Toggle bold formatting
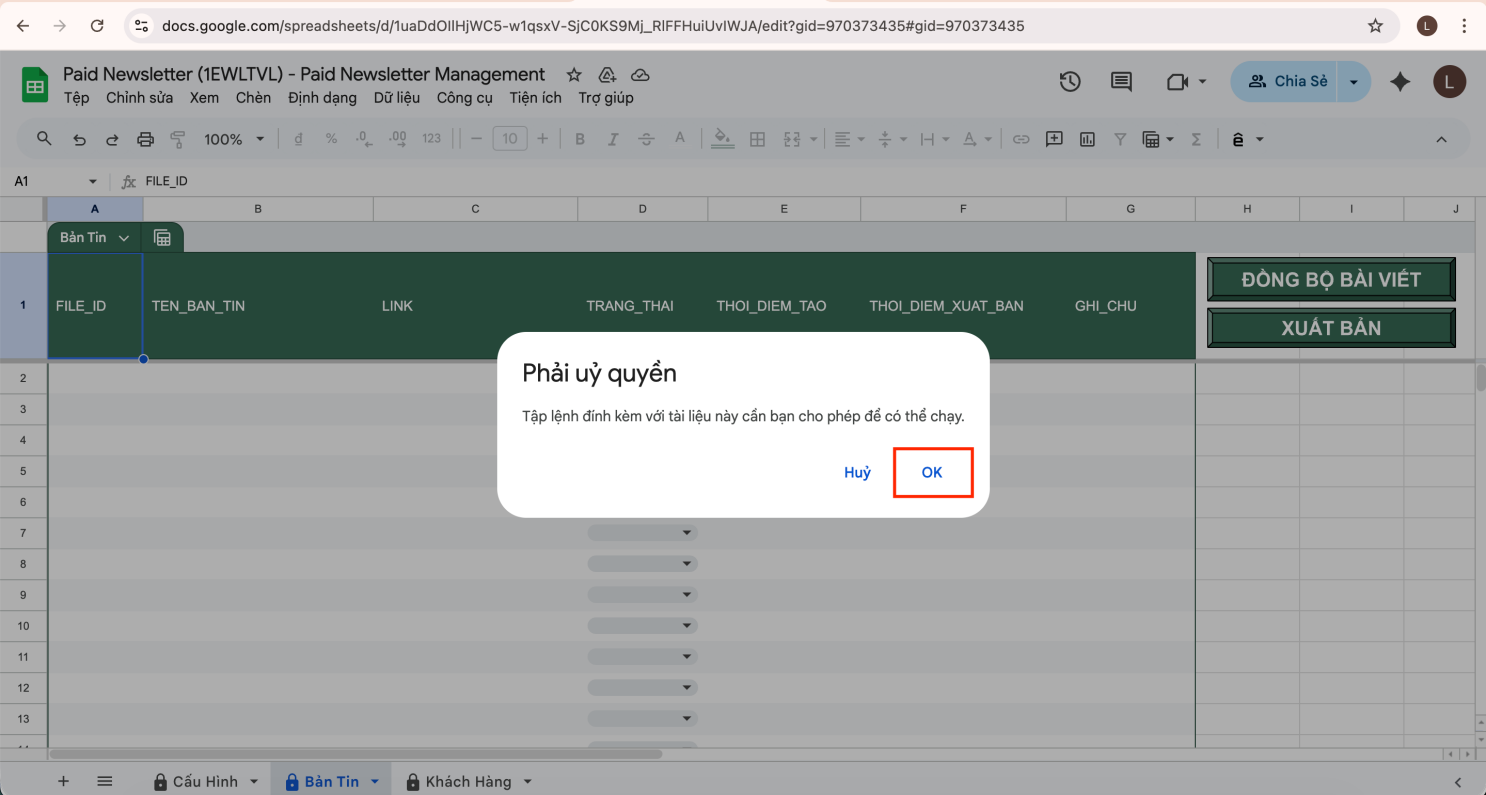Screen dimensions: 1486x795 click(x=580, y=139)
